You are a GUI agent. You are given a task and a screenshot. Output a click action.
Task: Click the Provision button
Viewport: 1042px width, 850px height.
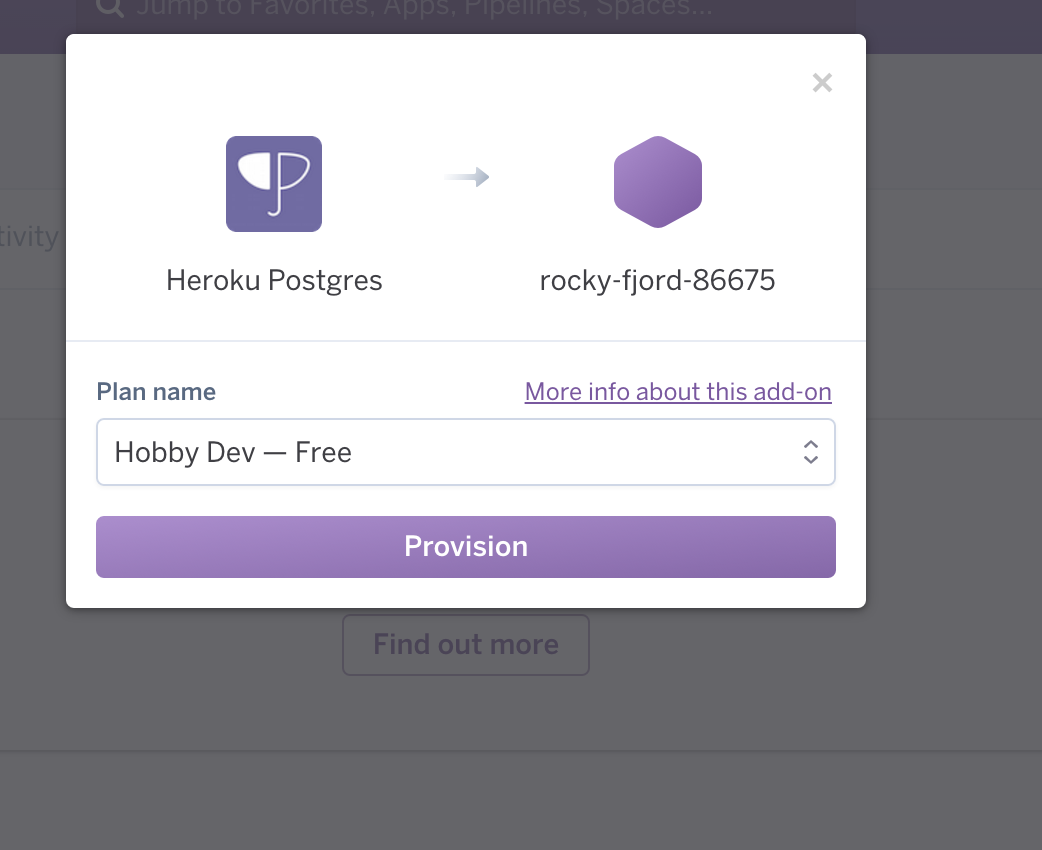pos(466,547)
